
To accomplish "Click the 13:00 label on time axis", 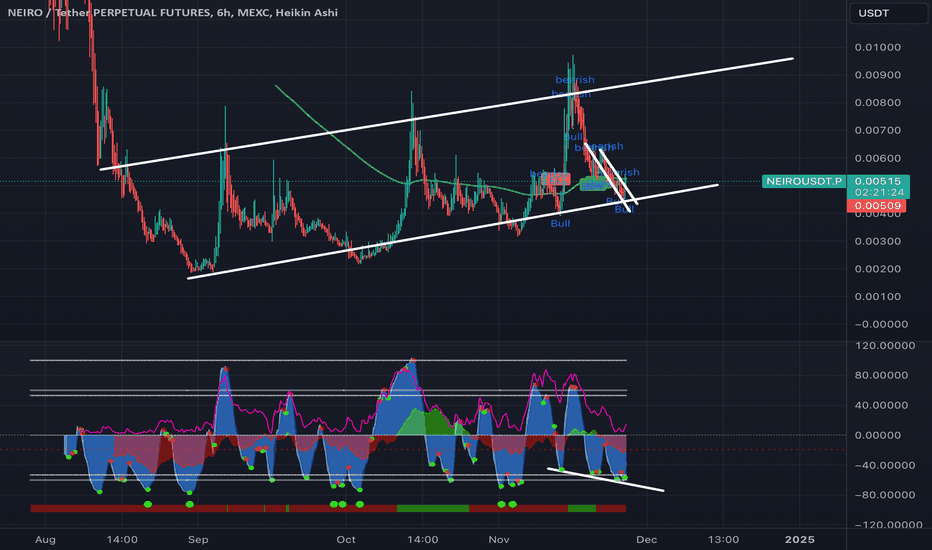I will [x=723, y=540].
